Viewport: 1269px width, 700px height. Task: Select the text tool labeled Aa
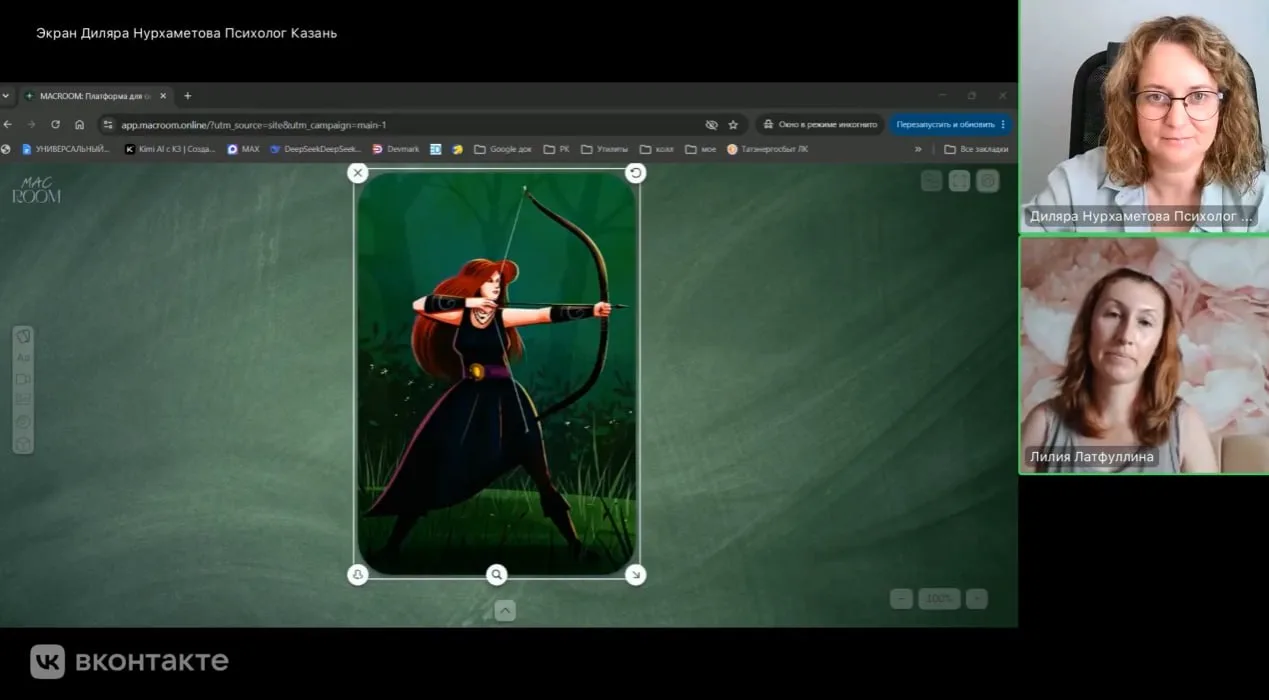tap(23, 357)
